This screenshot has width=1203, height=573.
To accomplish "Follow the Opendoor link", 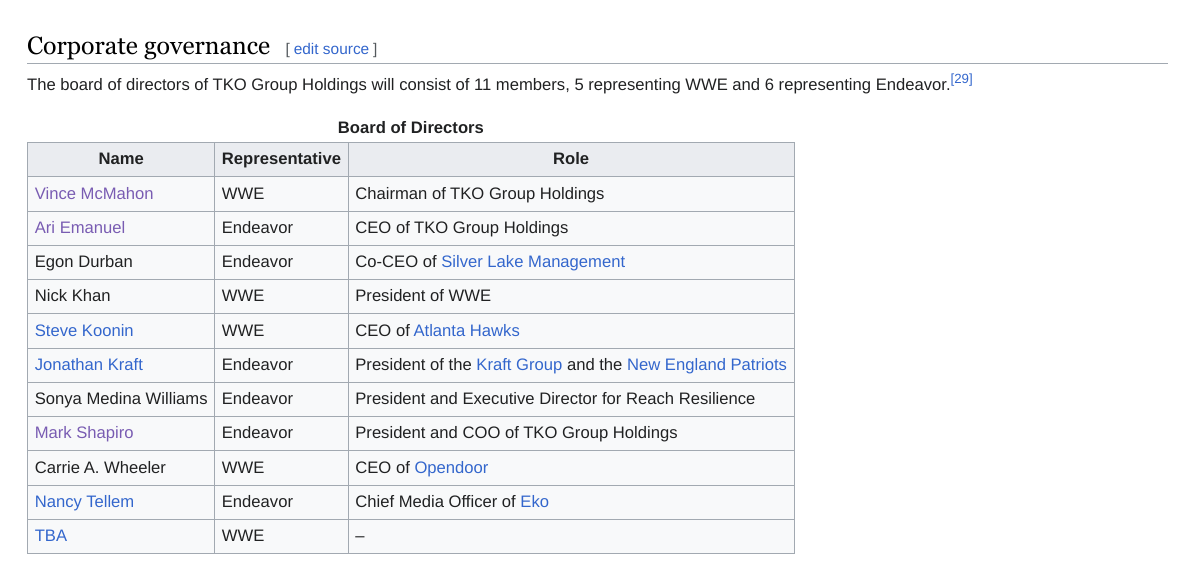I will coord(451,467).
